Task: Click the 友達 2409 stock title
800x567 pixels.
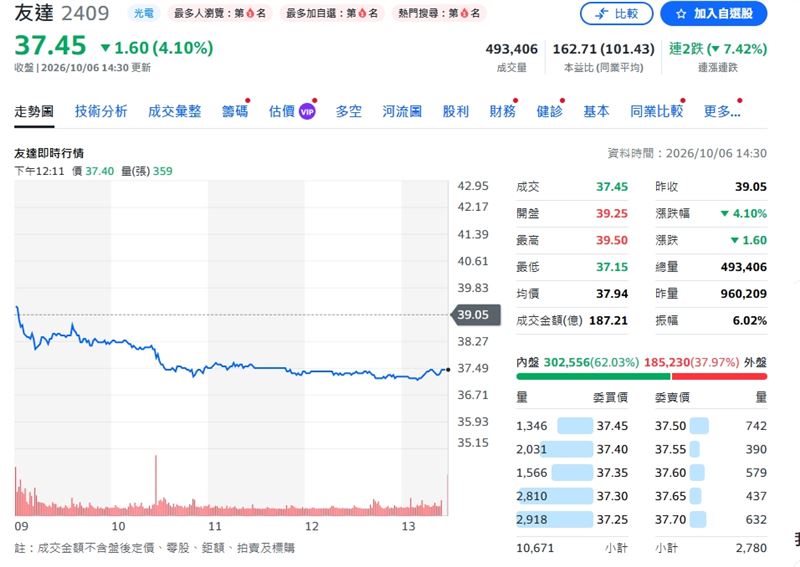Action: tap(62, 13)
